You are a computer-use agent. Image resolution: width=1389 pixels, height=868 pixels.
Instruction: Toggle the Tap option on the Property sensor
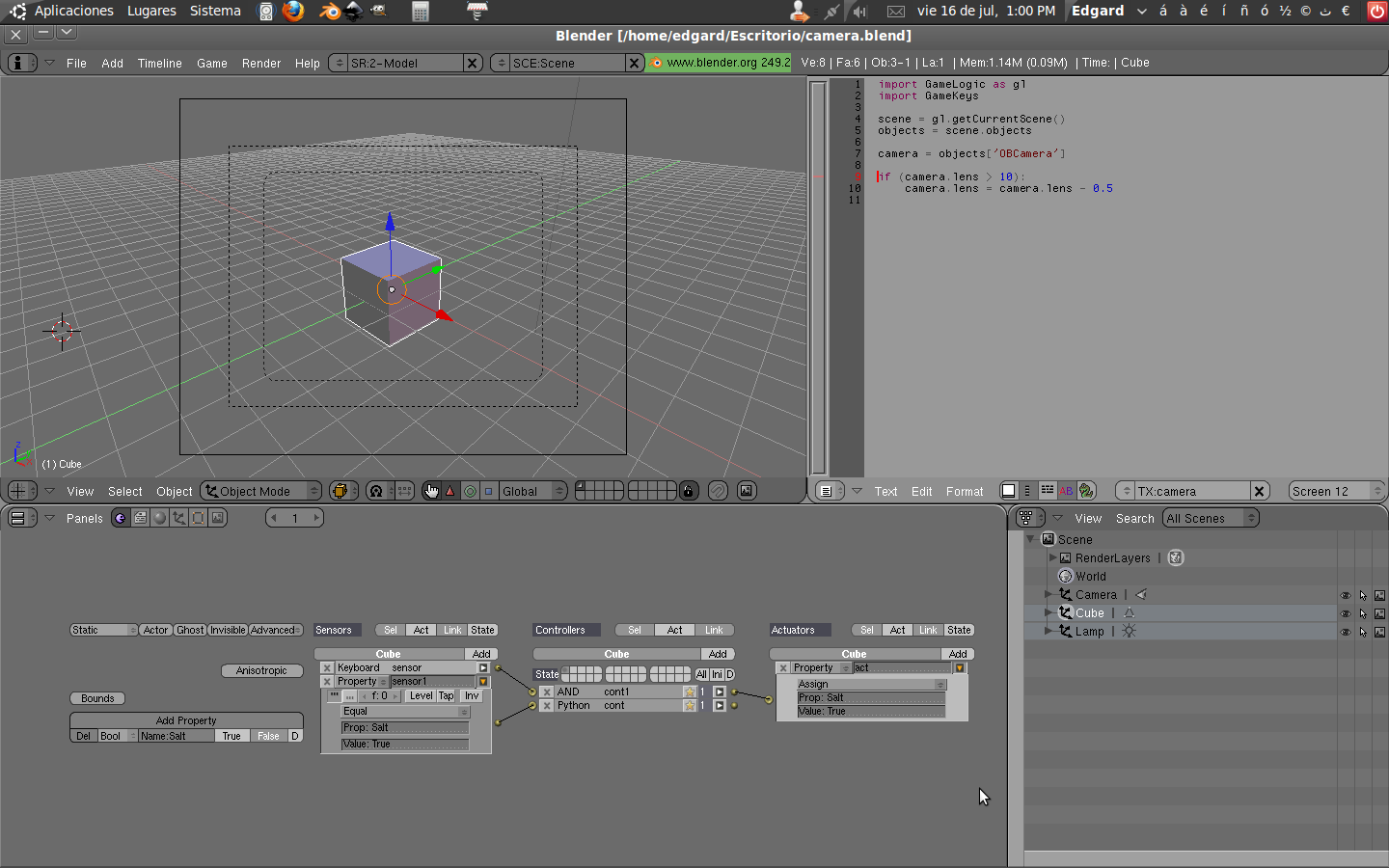coord(446,695)
